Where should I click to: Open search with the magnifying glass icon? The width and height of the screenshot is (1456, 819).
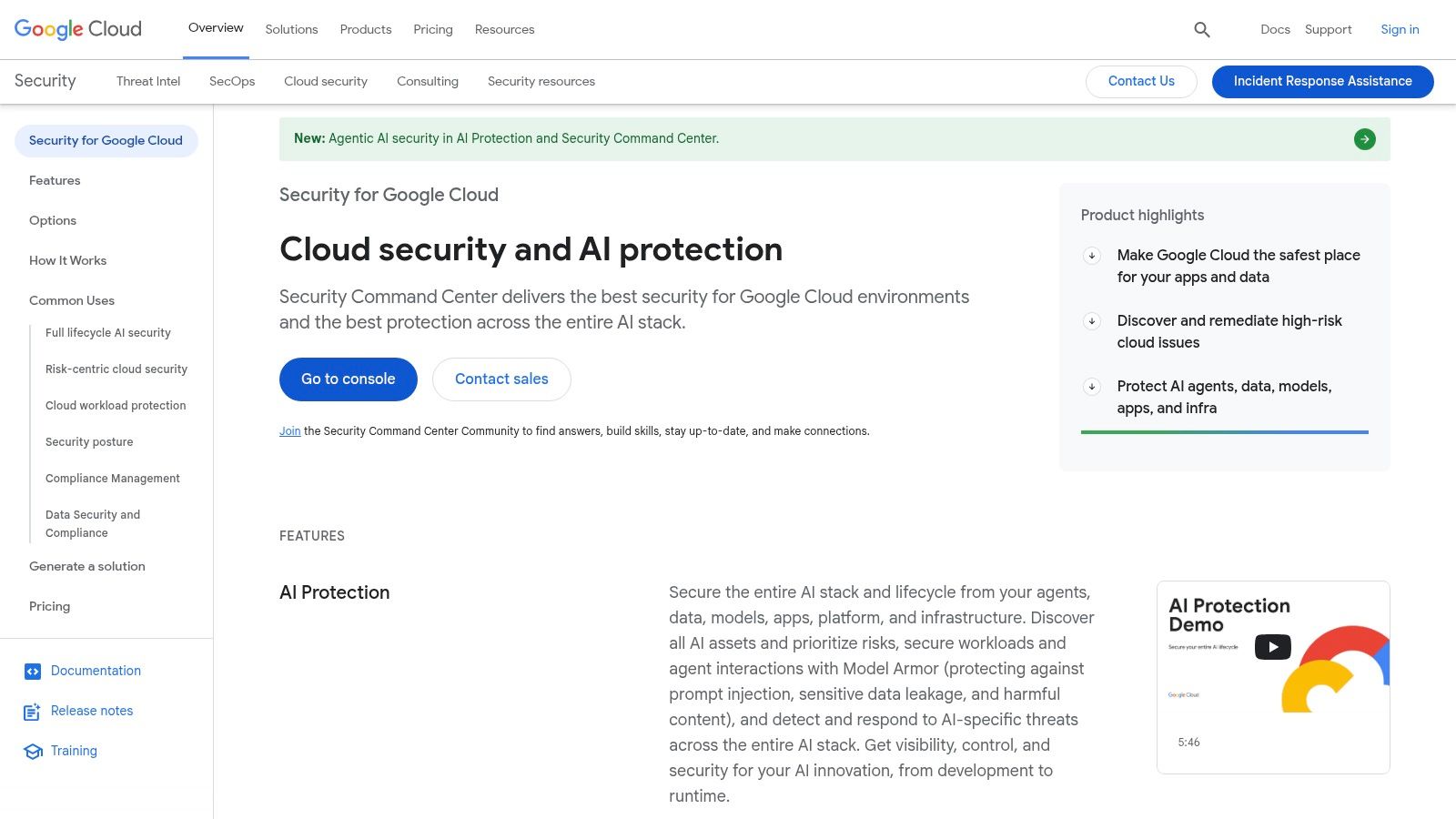pos(1202,29)
